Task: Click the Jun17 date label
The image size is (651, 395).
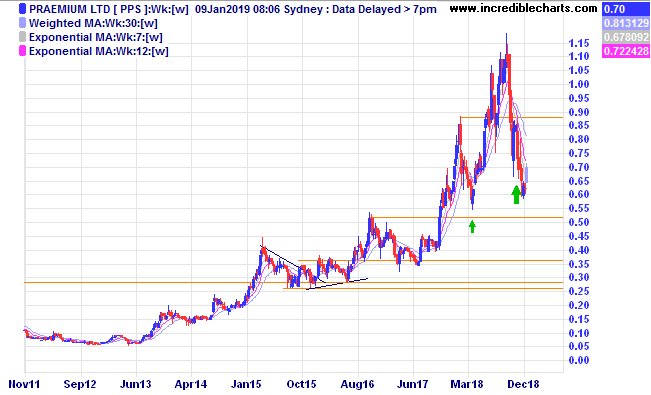Action: pos(413,384)
